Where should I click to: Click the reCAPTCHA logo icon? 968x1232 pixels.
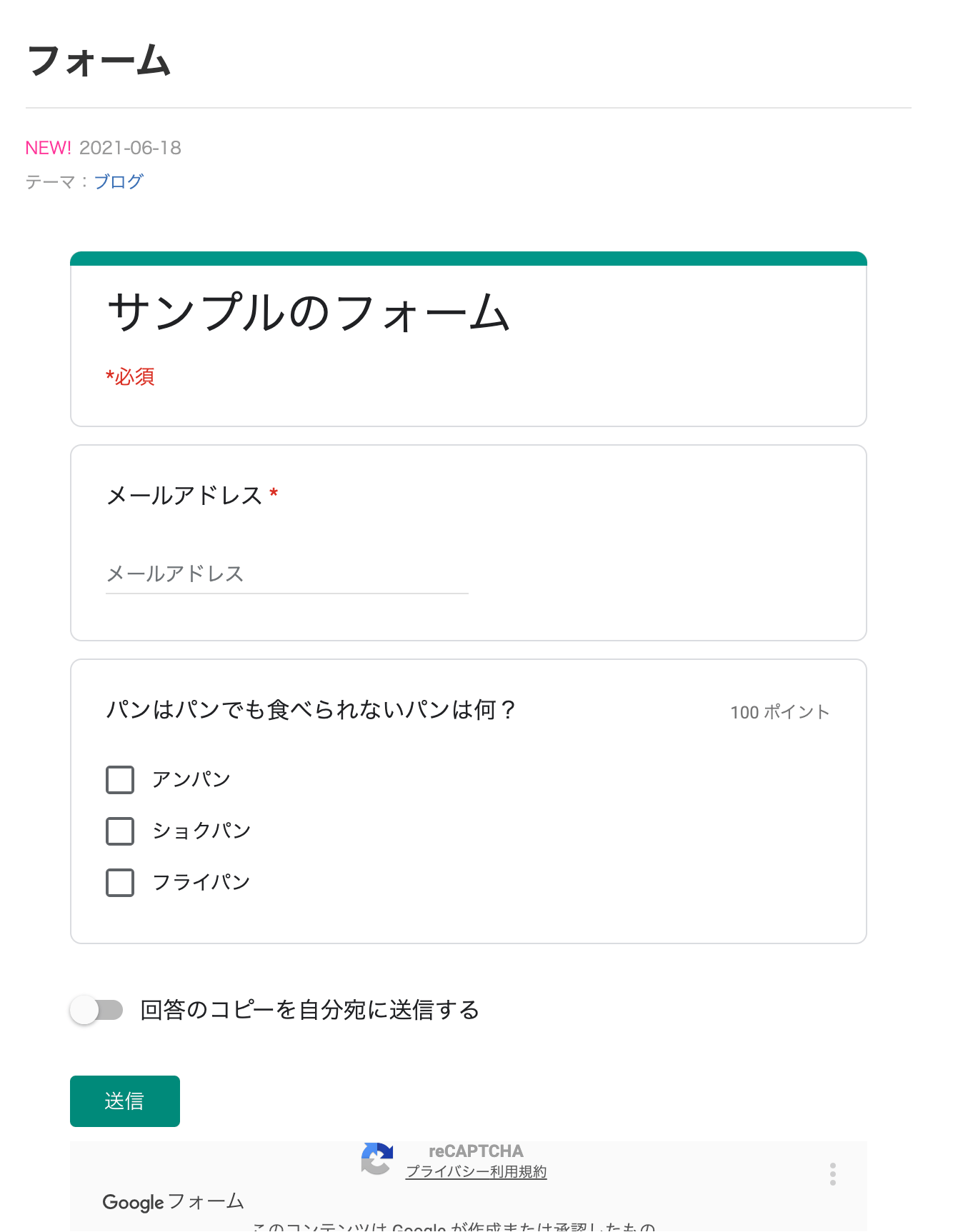[376, 1160]
